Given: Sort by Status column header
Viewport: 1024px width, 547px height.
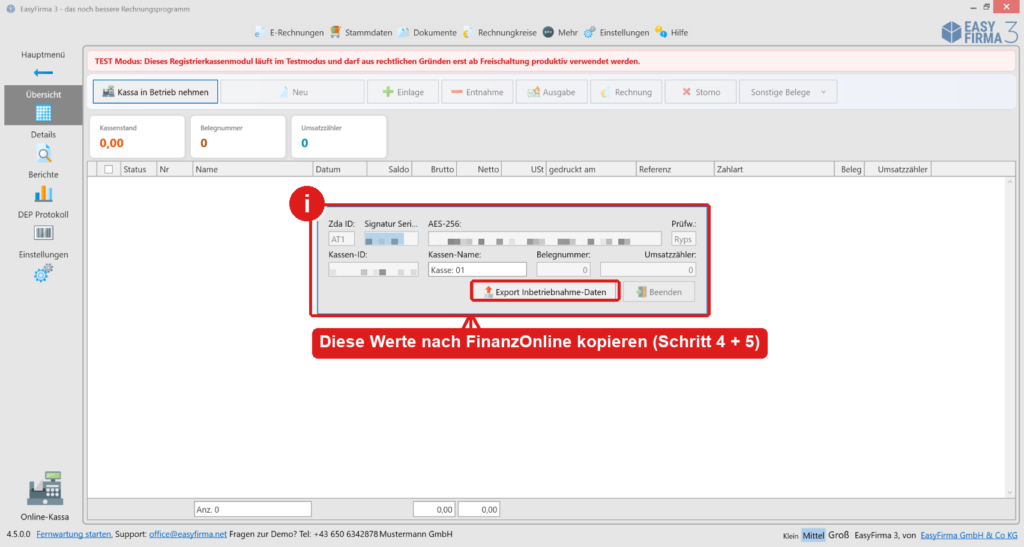Looking at the screenshot, I should [138, 169].
